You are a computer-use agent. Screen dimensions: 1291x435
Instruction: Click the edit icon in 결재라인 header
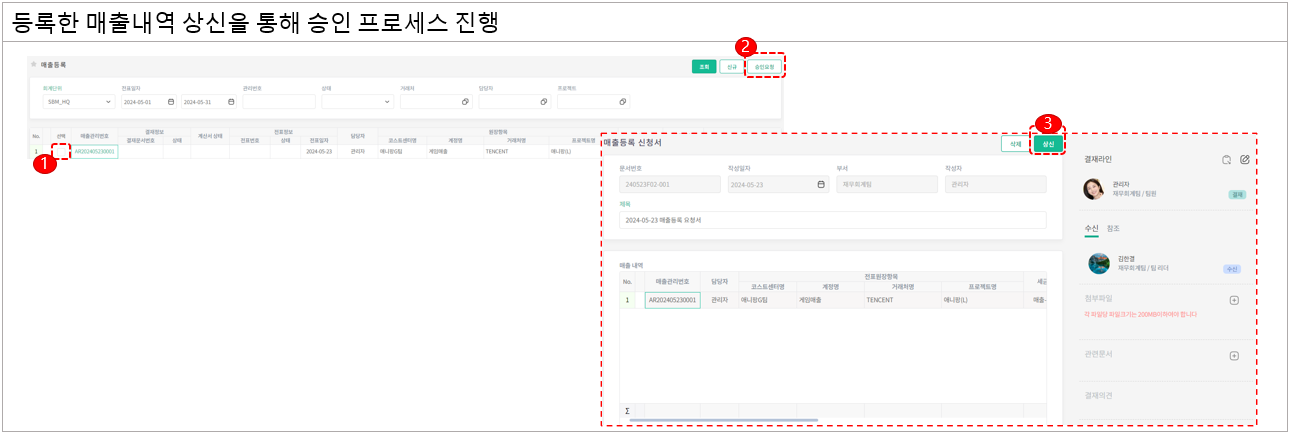click(x=1244, y=159)
